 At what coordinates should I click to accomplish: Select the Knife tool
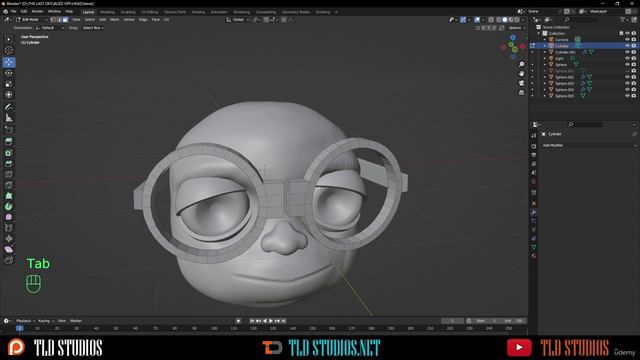click(x=9, y=185)
